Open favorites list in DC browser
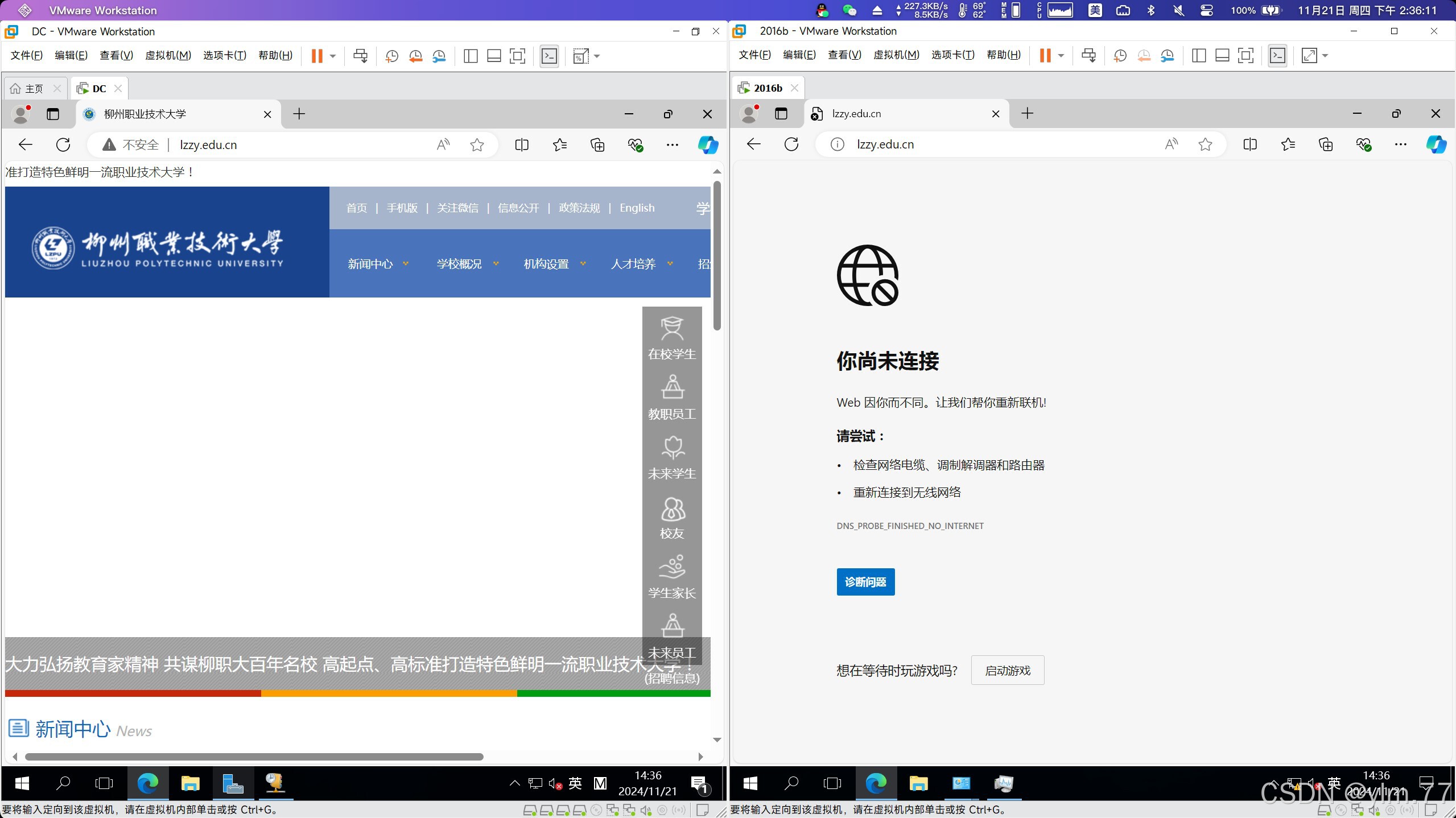1456x818 pixels. point(560,145)
